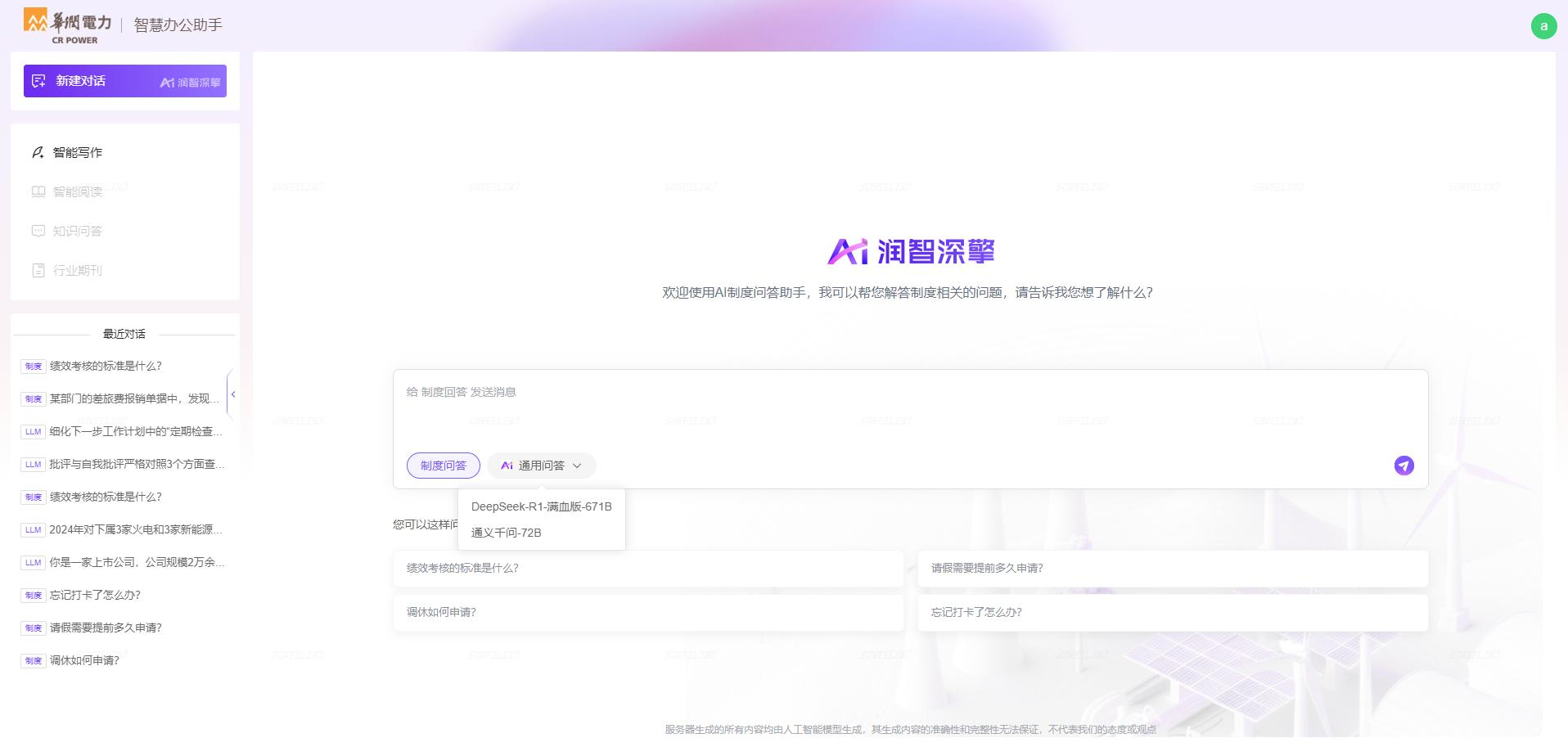Toggle the 制度问答 mode pill
This screenshot has width=1568, height=756.
coord(443,466)
